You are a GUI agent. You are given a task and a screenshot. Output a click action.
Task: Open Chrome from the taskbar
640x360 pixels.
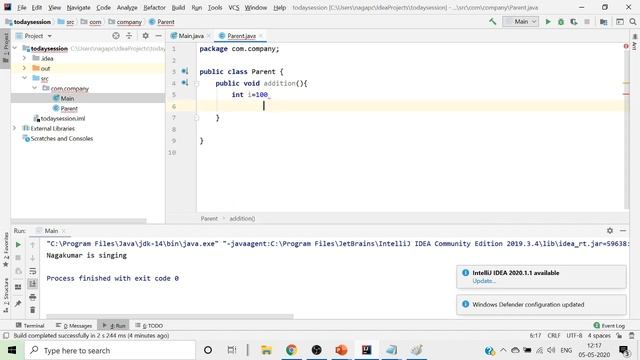291,350
